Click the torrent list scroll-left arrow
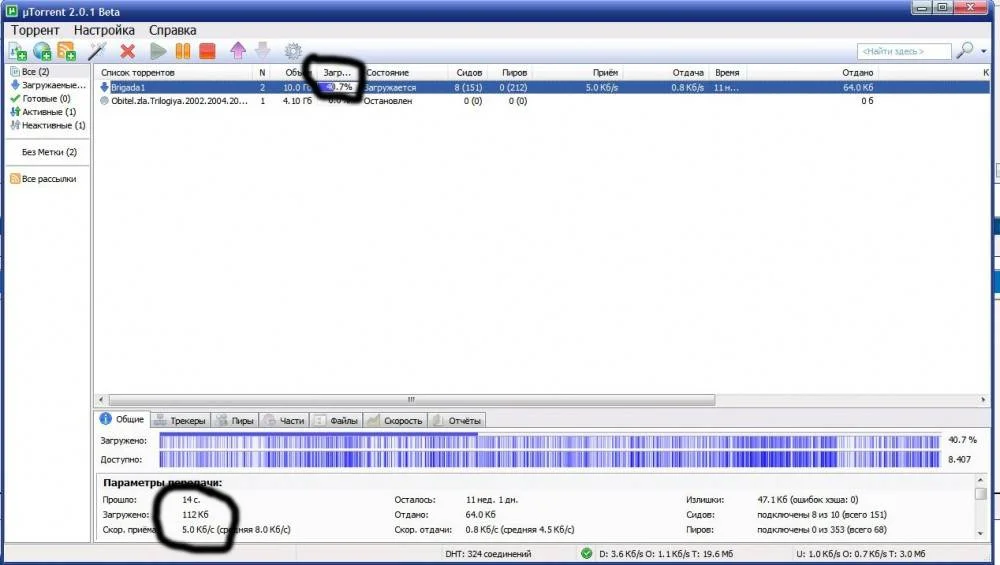The height and width of the screenshot is (565, 1000). point(101,400)
